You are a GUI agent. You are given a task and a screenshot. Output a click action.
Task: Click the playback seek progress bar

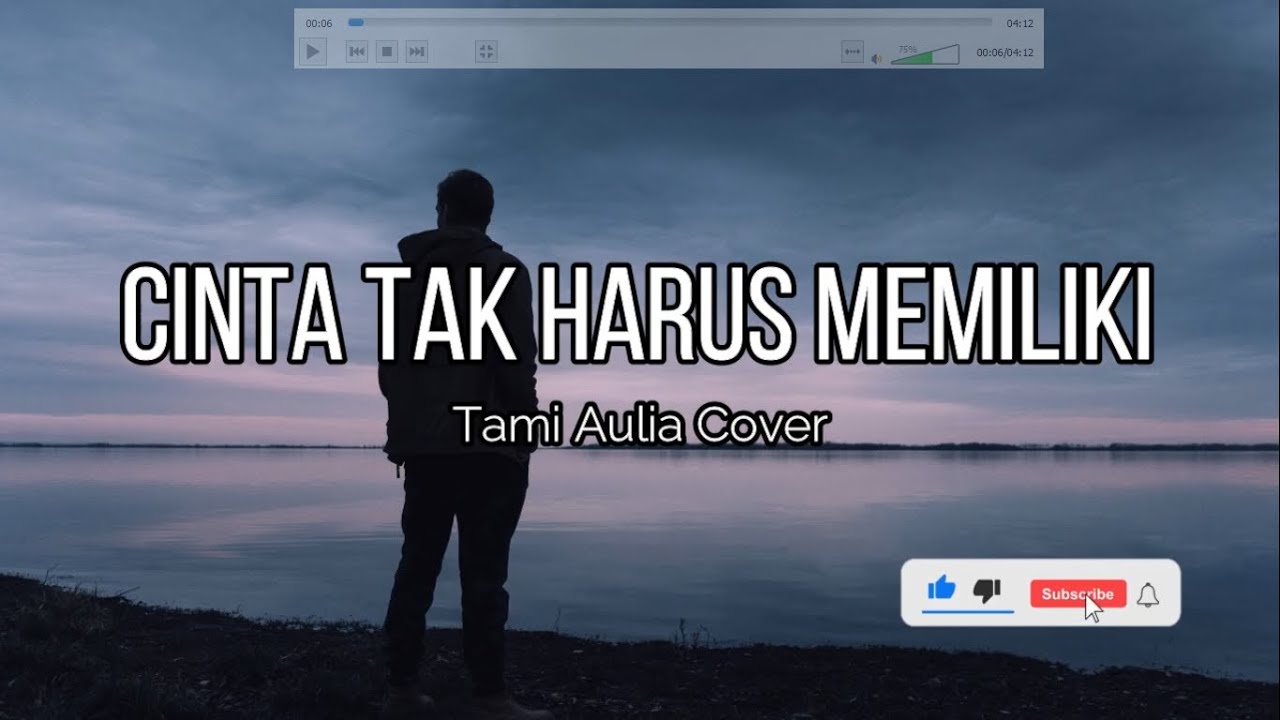point(670,22)
